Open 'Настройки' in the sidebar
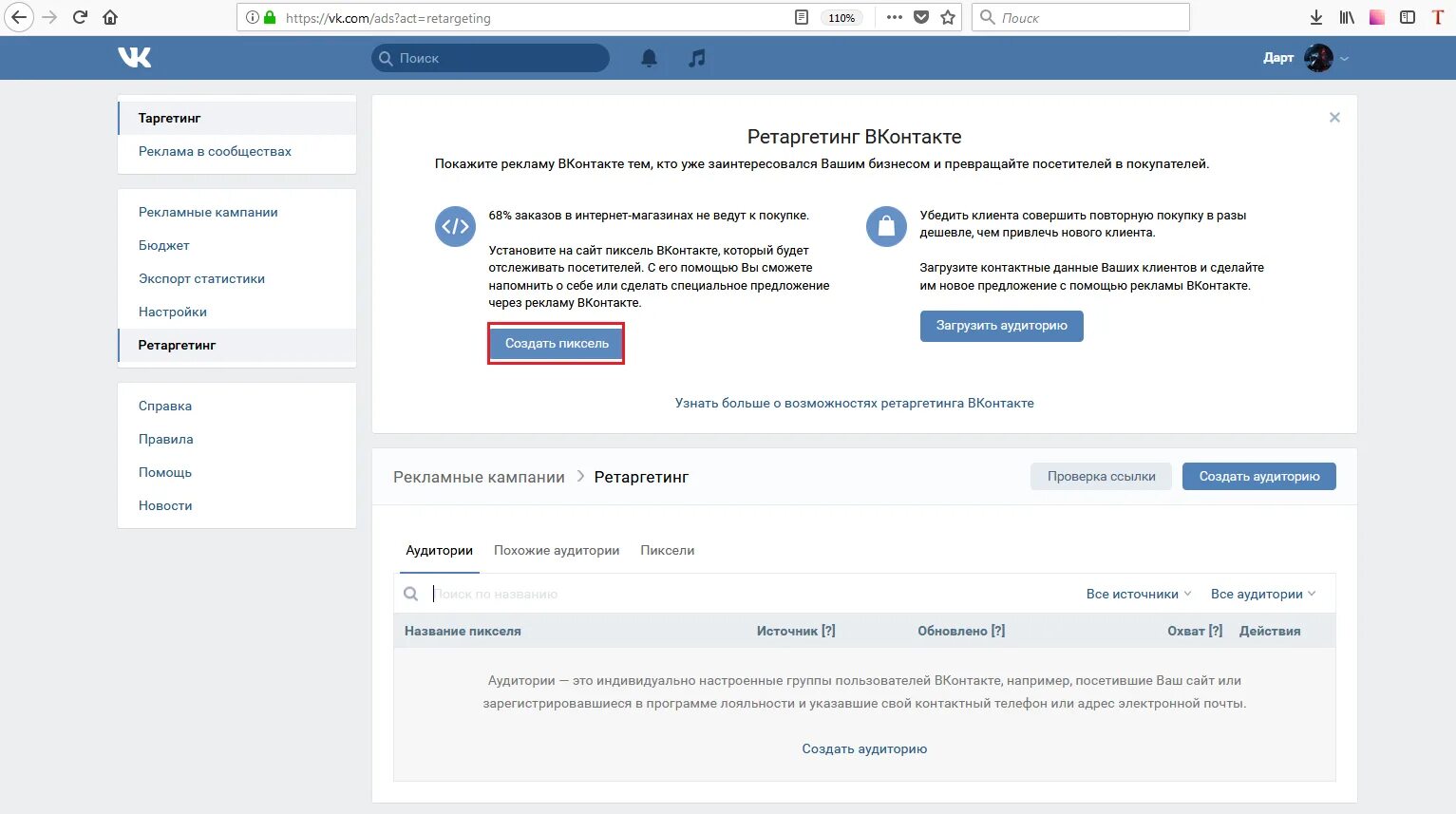 pyautogui.click(x=236, y=312)
